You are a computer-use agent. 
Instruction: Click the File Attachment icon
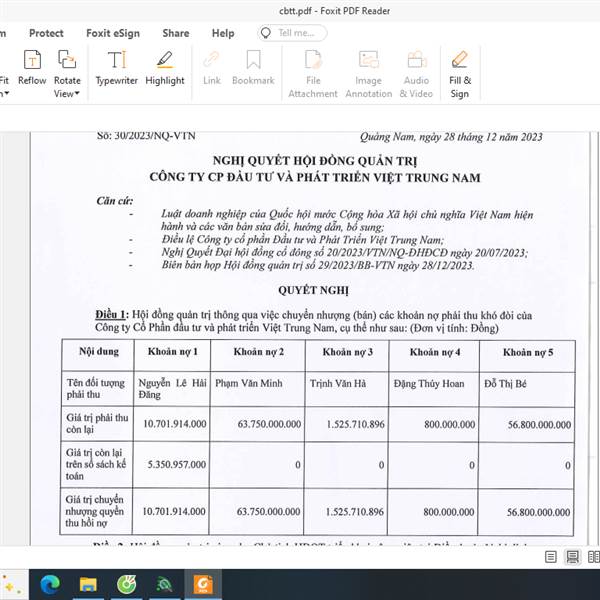[x=313, y=60]
